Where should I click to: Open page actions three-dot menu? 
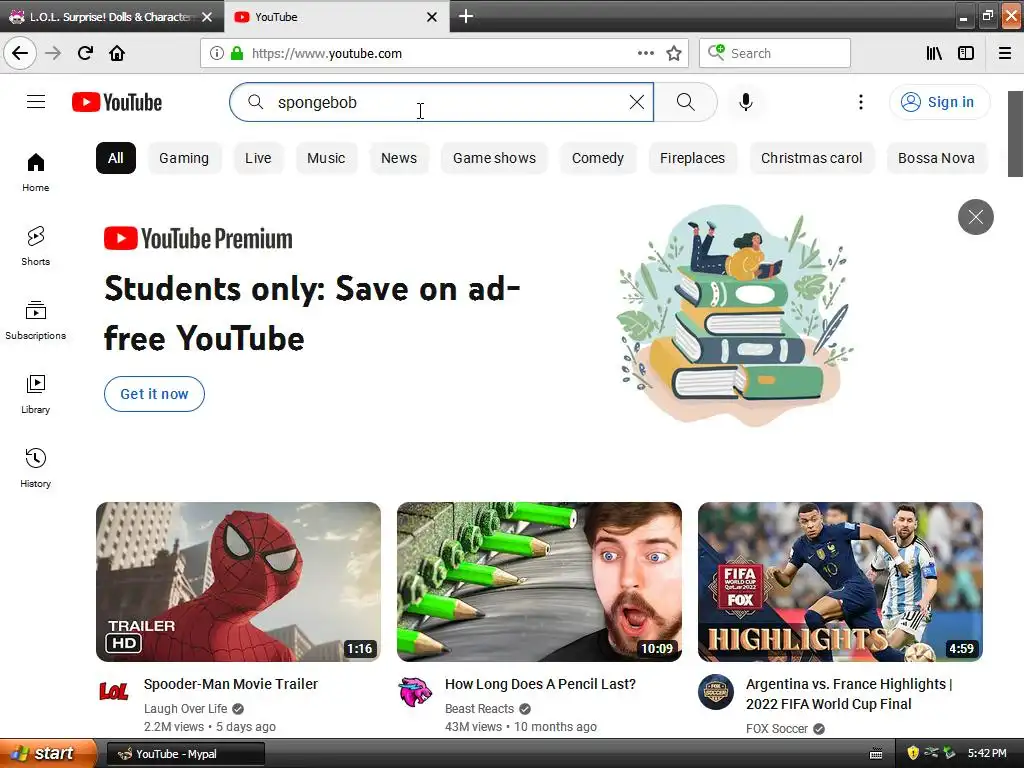[645, 53]
